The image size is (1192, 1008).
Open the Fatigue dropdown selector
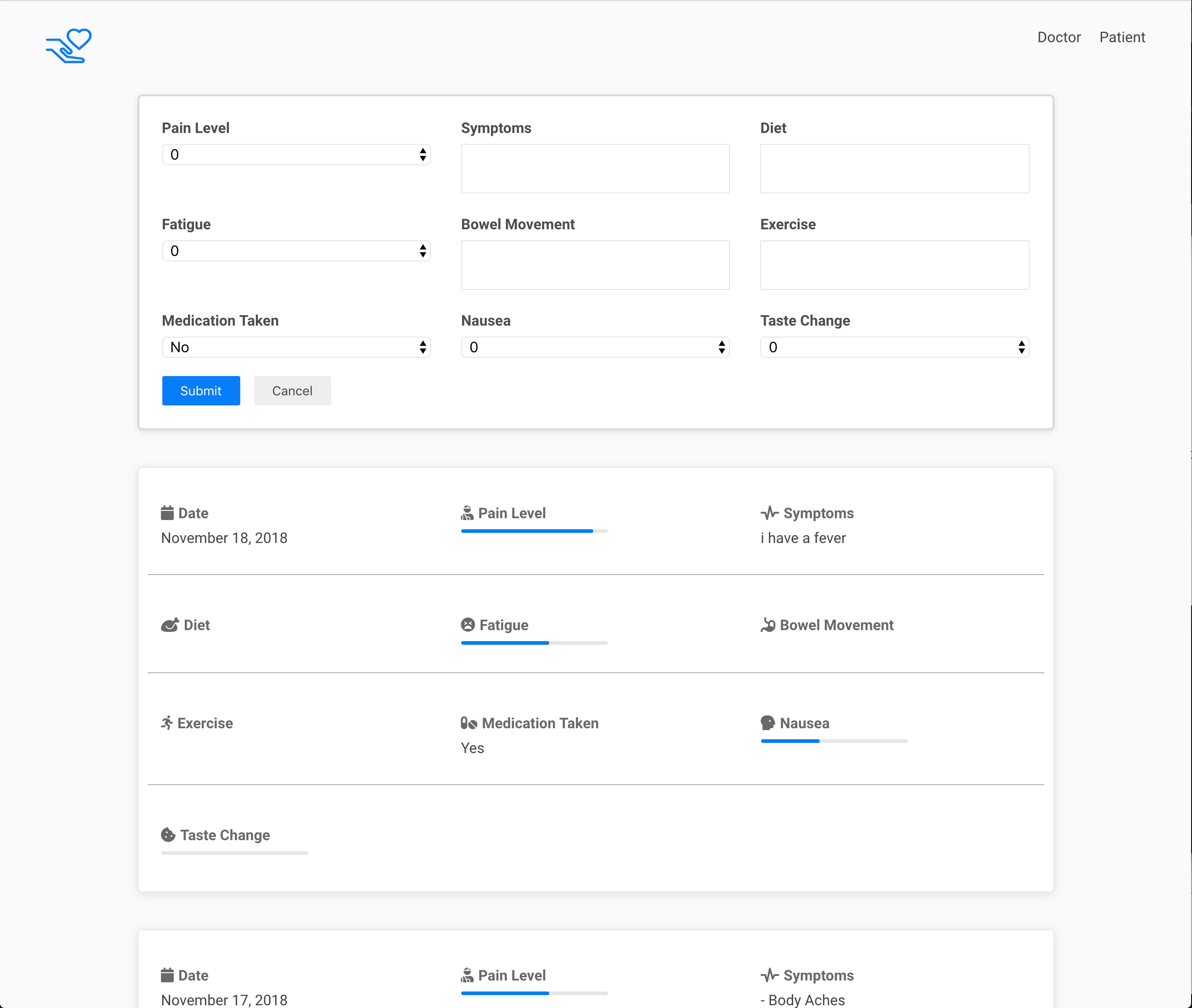click(296, 251)
